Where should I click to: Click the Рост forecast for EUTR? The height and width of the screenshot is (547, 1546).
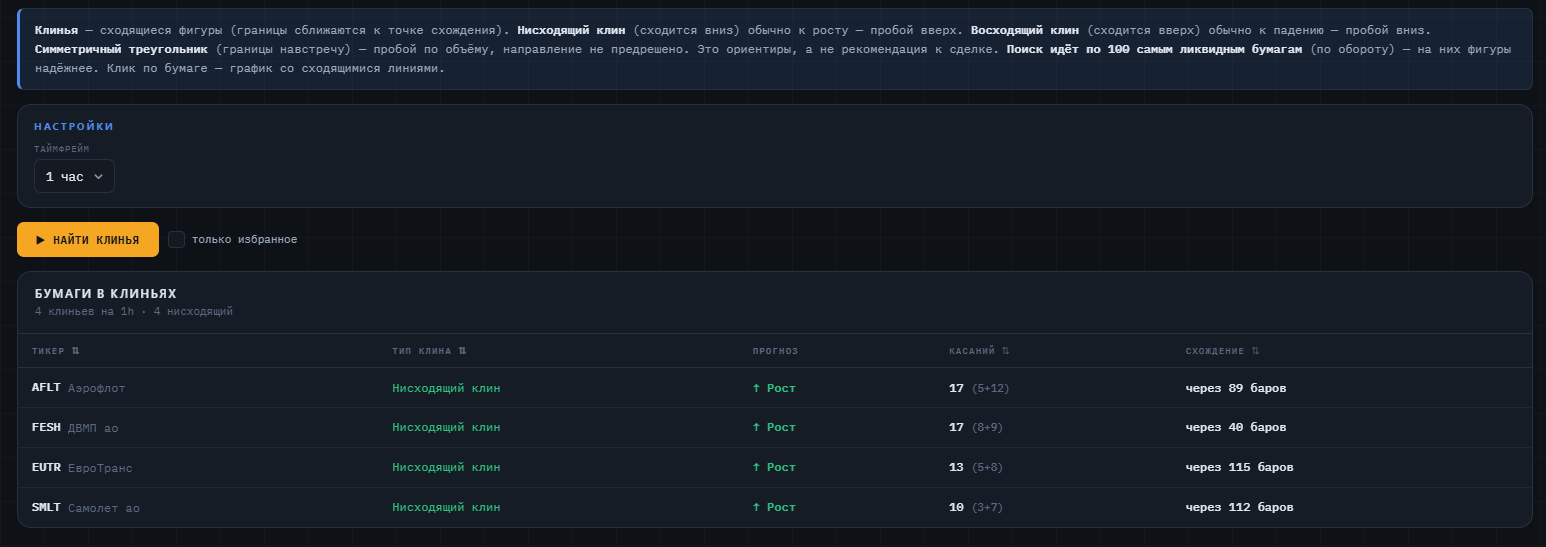tap(774, 468)
